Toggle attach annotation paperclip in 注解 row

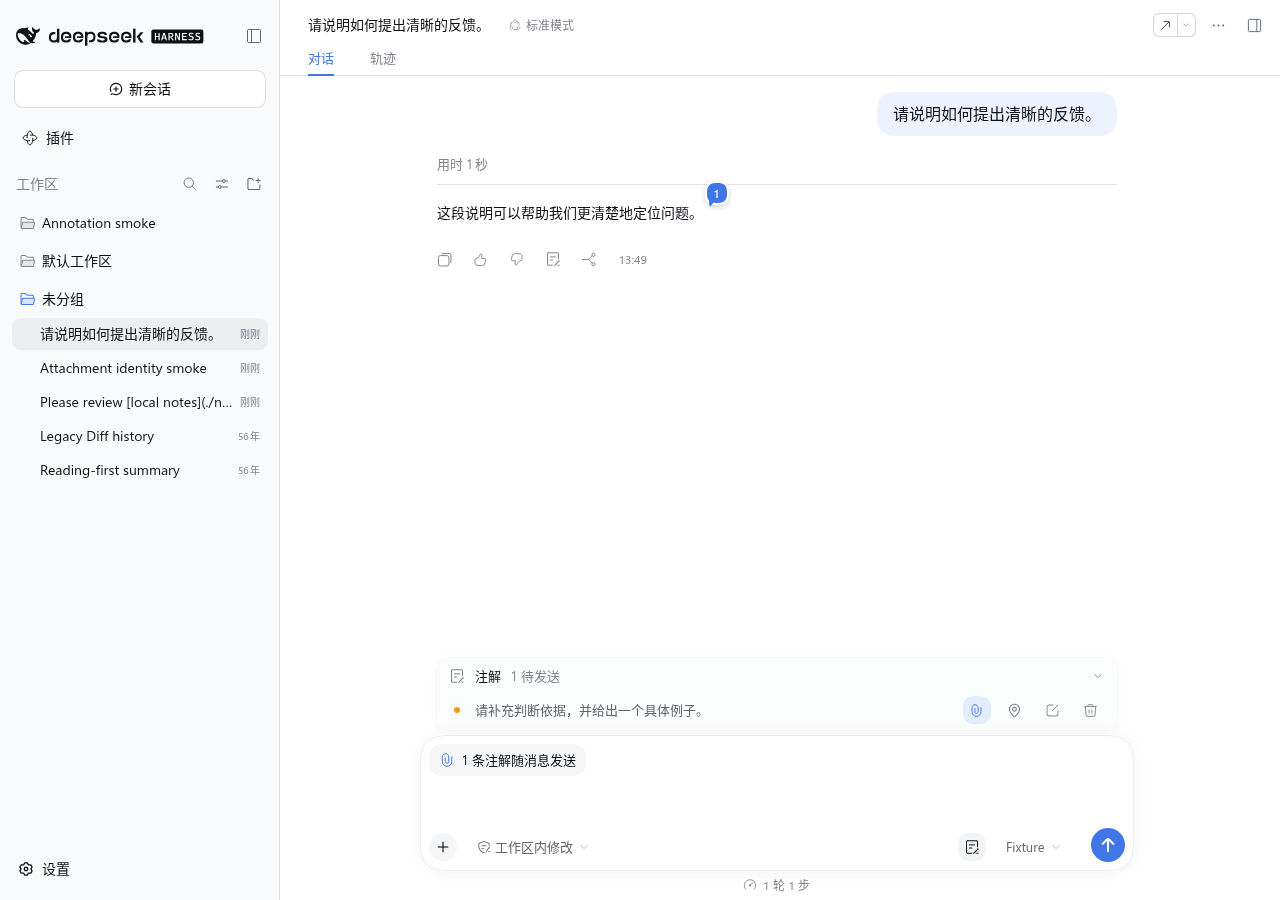976,710
